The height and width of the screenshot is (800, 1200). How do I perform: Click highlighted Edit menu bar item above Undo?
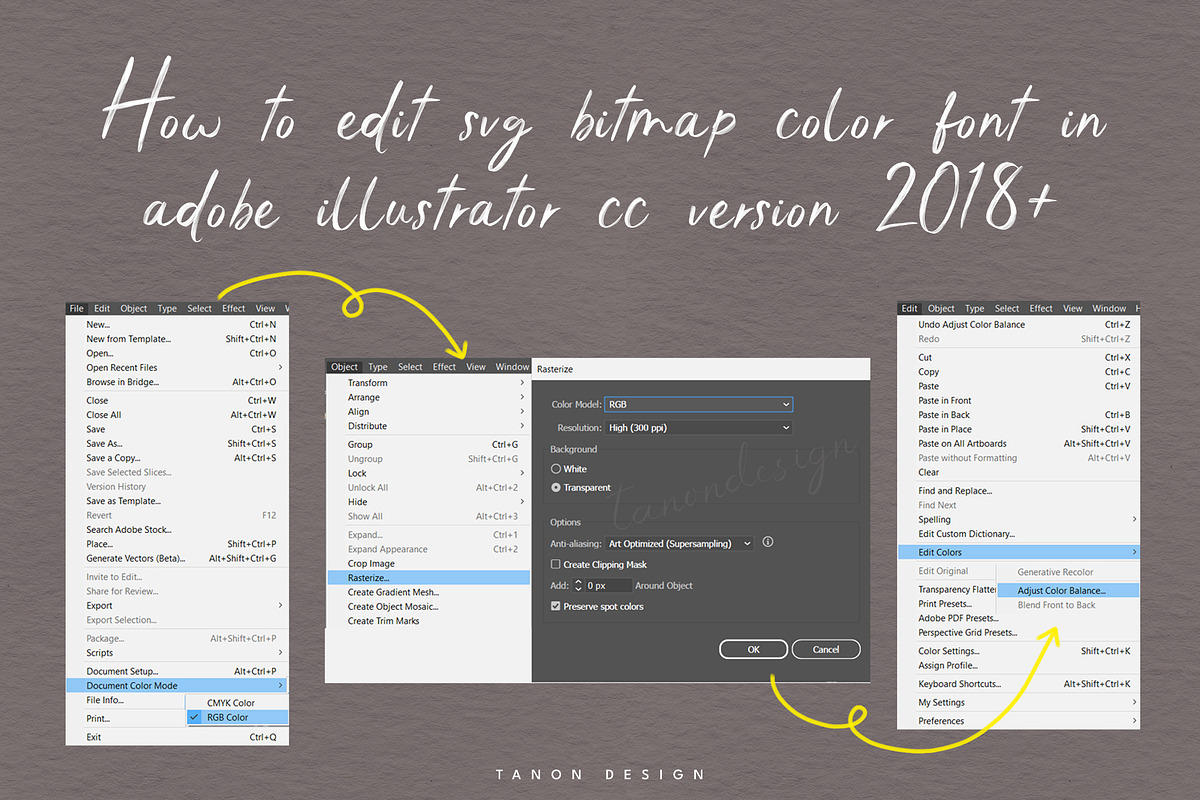909,309
